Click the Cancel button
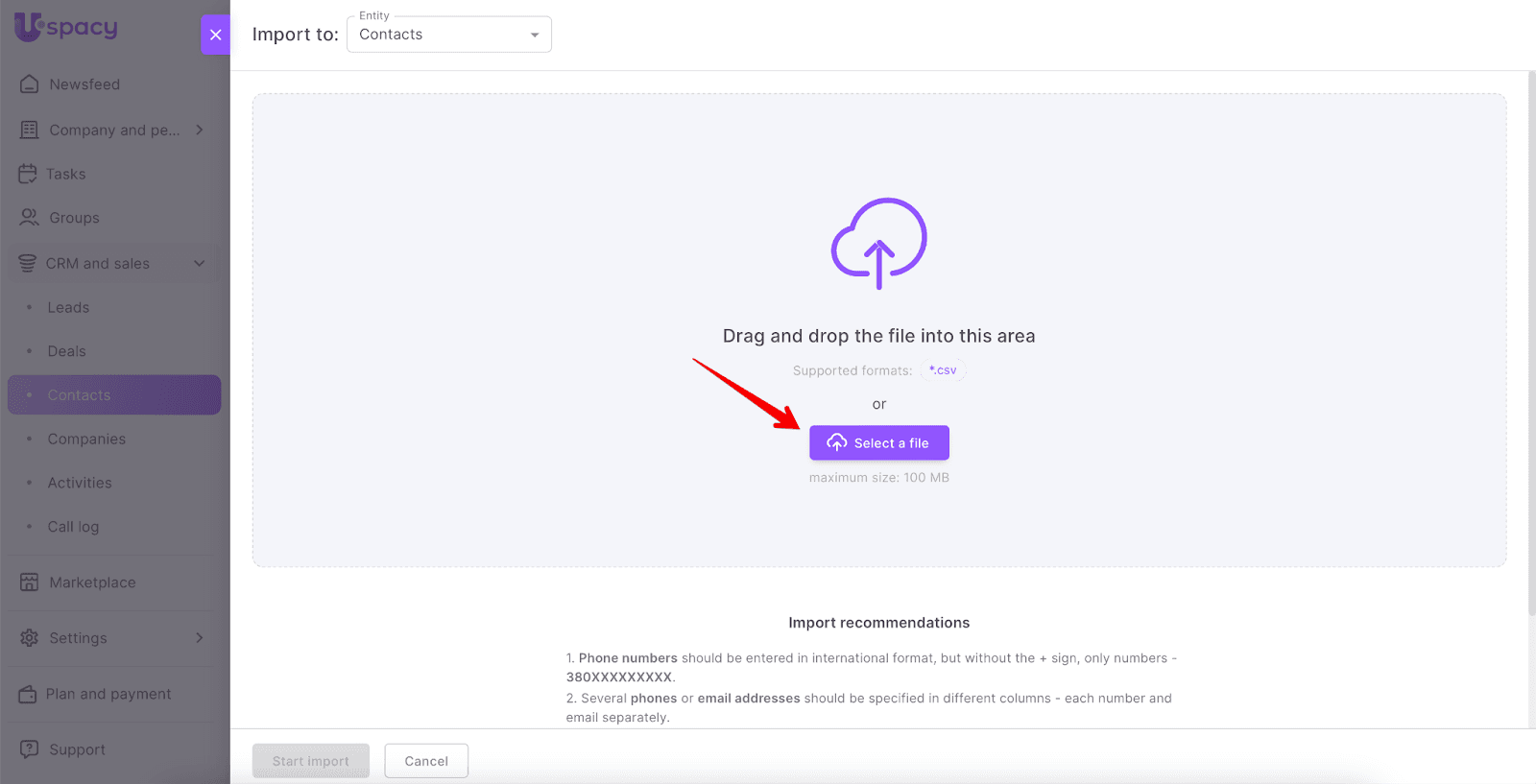 pyautogui.click(x=426, y=761)
